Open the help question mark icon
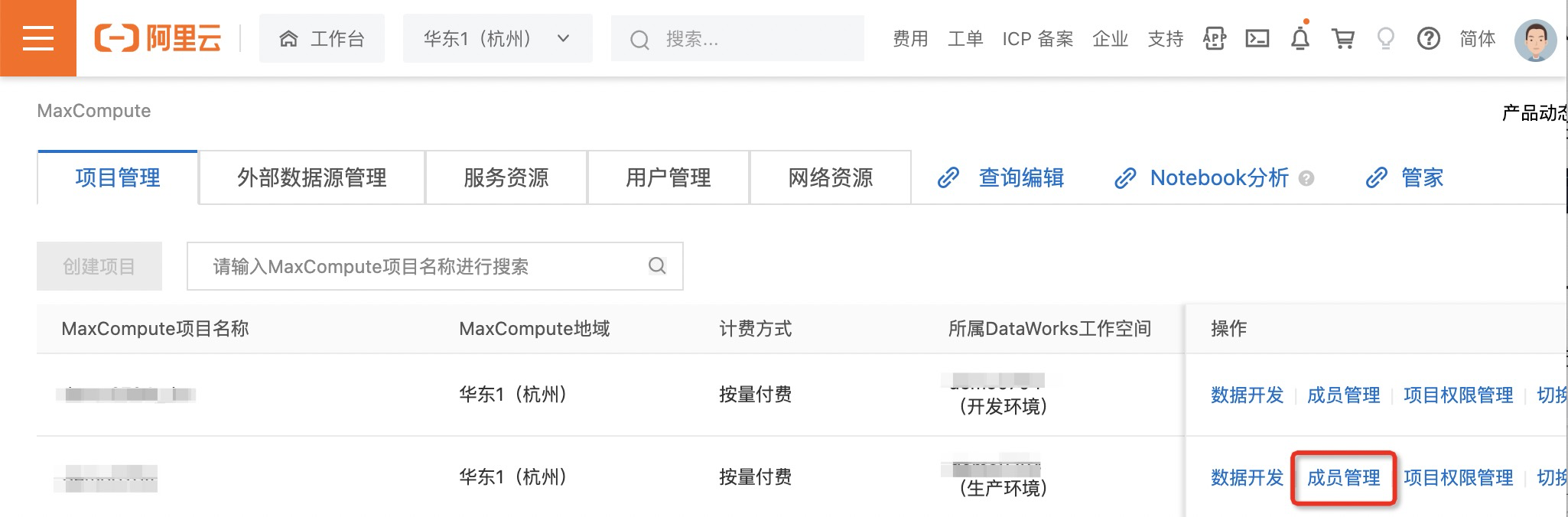This screenshot has width=1568, height=517. (1429, 38)
